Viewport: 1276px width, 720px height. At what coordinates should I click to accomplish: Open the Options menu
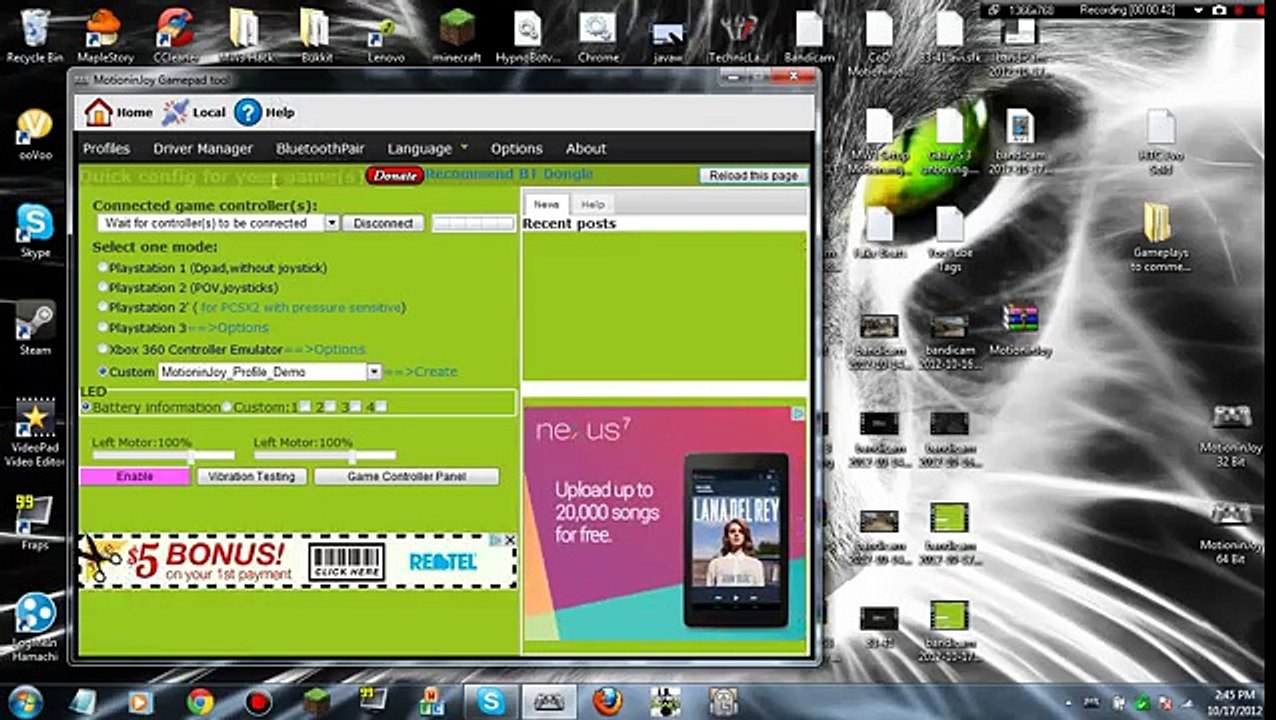(516, 148)
